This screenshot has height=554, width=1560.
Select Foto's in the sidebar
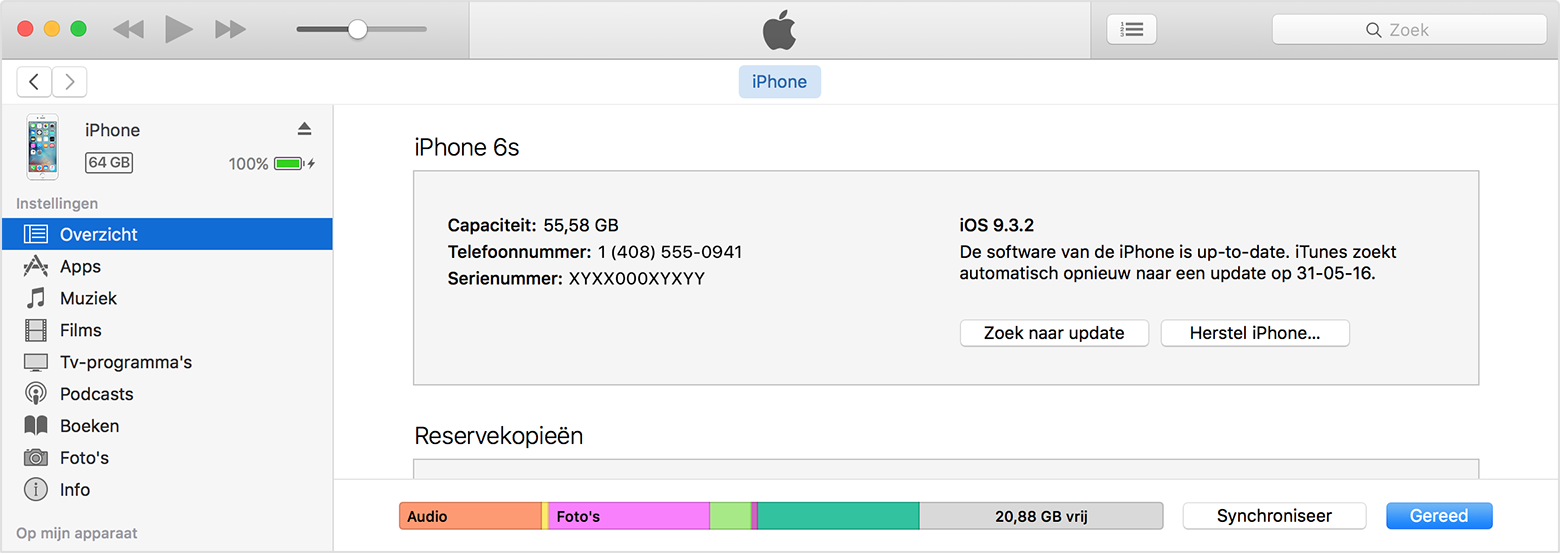click(x=167, y=458)
